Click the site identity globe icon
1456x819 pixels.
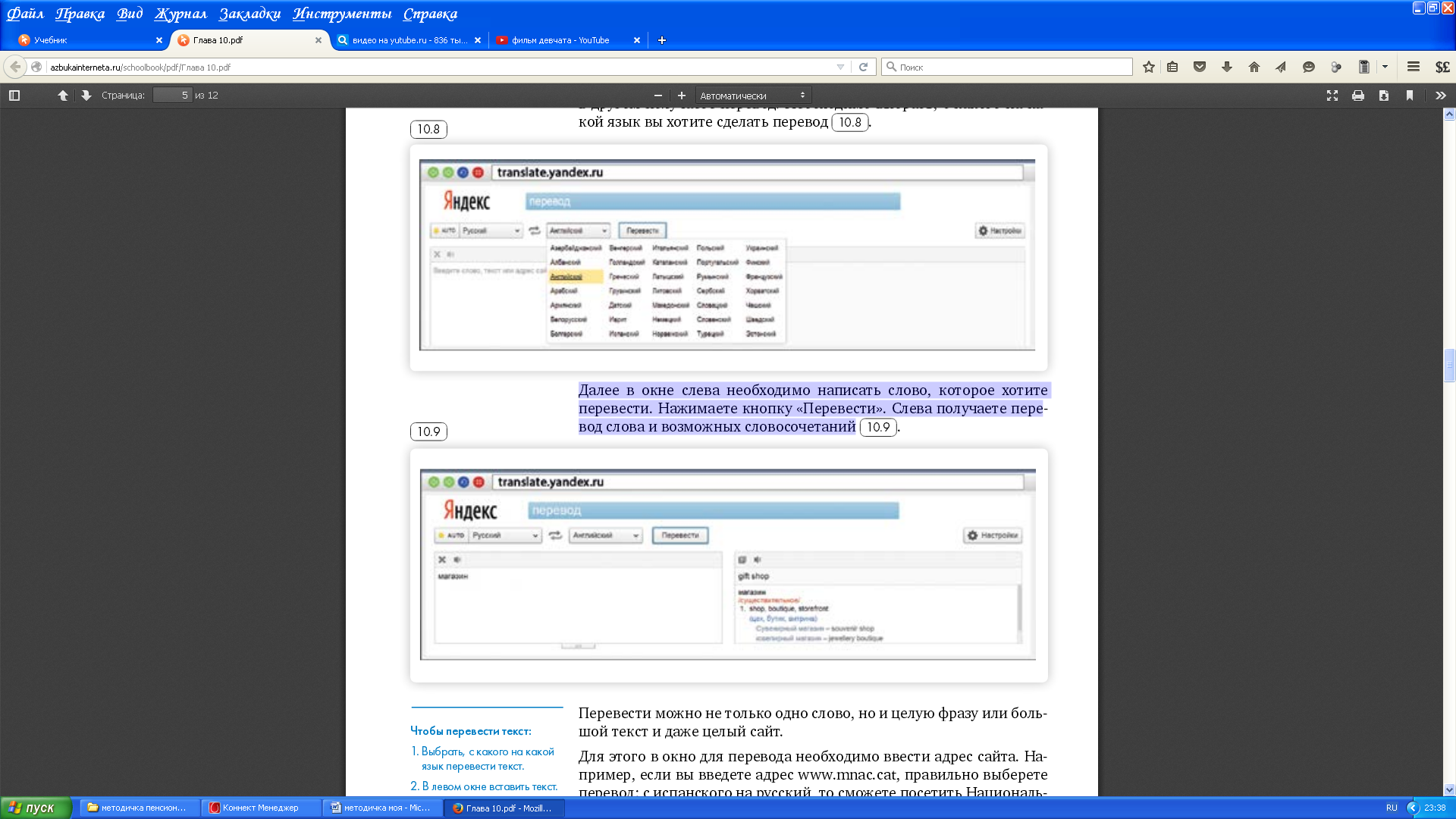pos(36,67)
